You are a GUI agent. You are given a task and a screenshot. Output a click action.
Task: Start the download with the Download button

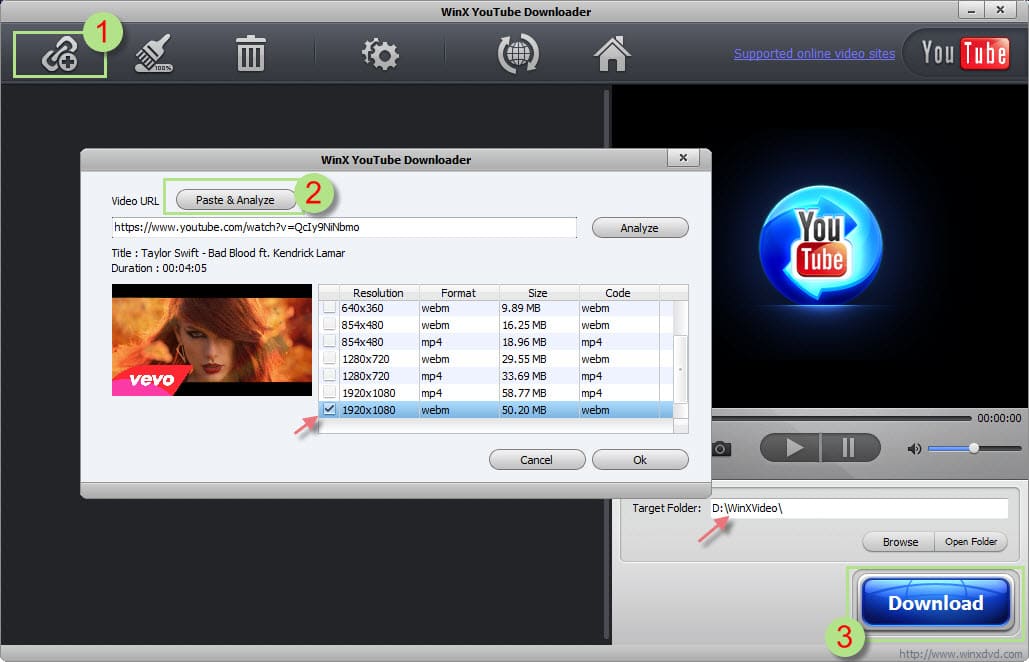(936, 602)
